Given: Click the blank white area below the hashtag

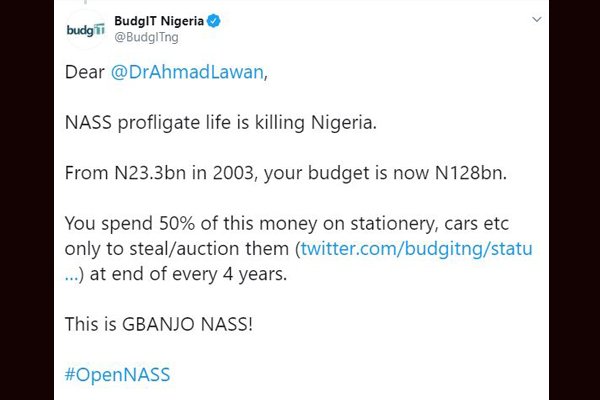Looking at the screenshot, I should coord(301,393).
